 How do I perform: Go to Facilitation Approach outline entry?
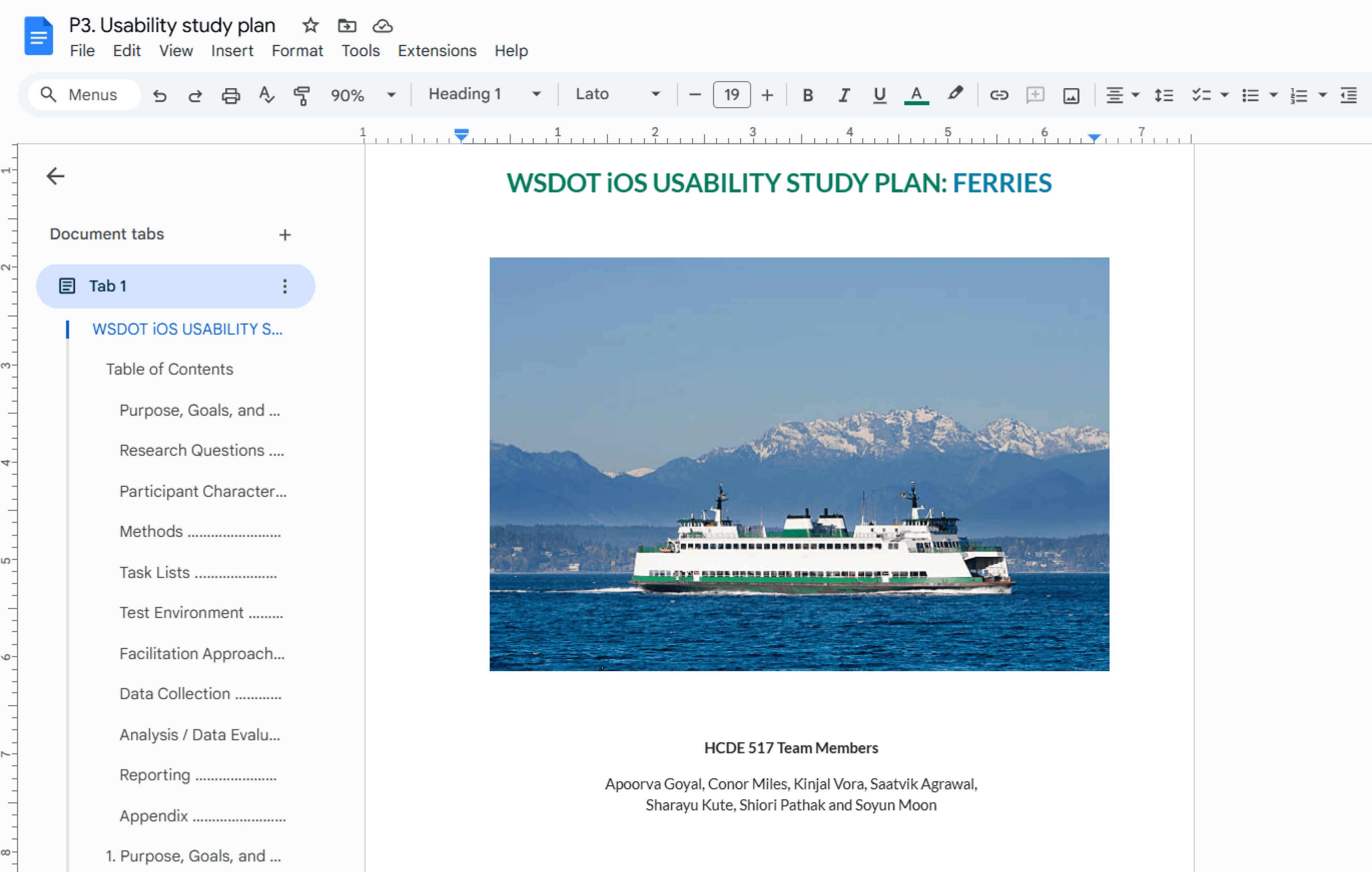202,654
